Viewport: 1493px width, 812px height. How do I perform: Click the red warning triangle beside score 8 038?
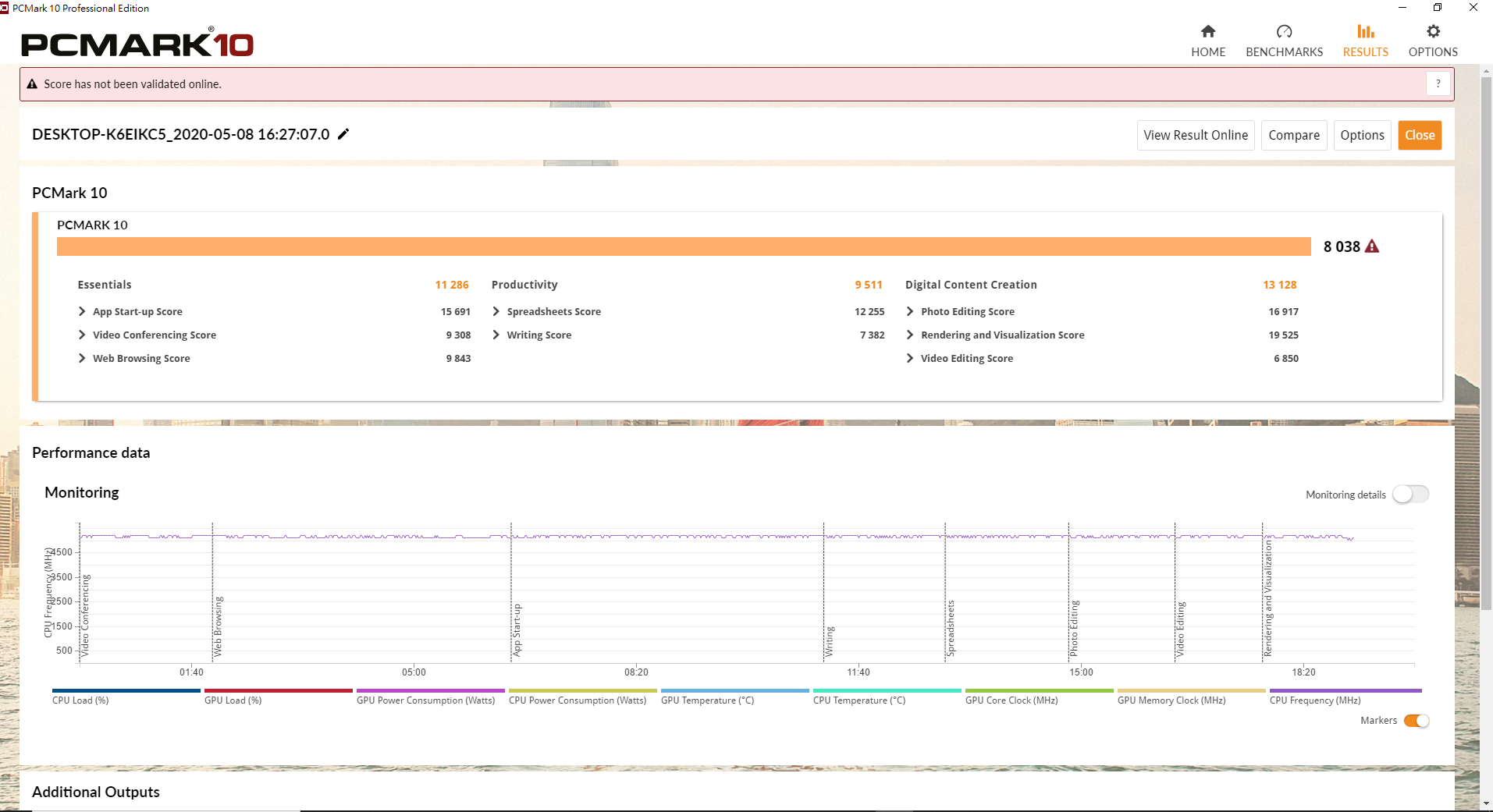[x=1372, y=246]
